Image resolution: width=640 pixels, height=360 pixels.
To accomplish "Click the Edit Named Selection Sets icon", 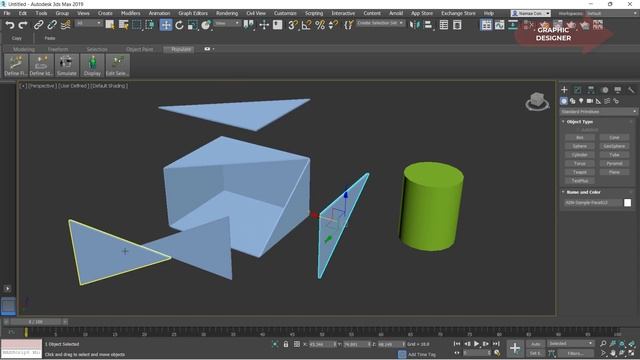I will click(x=348, y=25).
